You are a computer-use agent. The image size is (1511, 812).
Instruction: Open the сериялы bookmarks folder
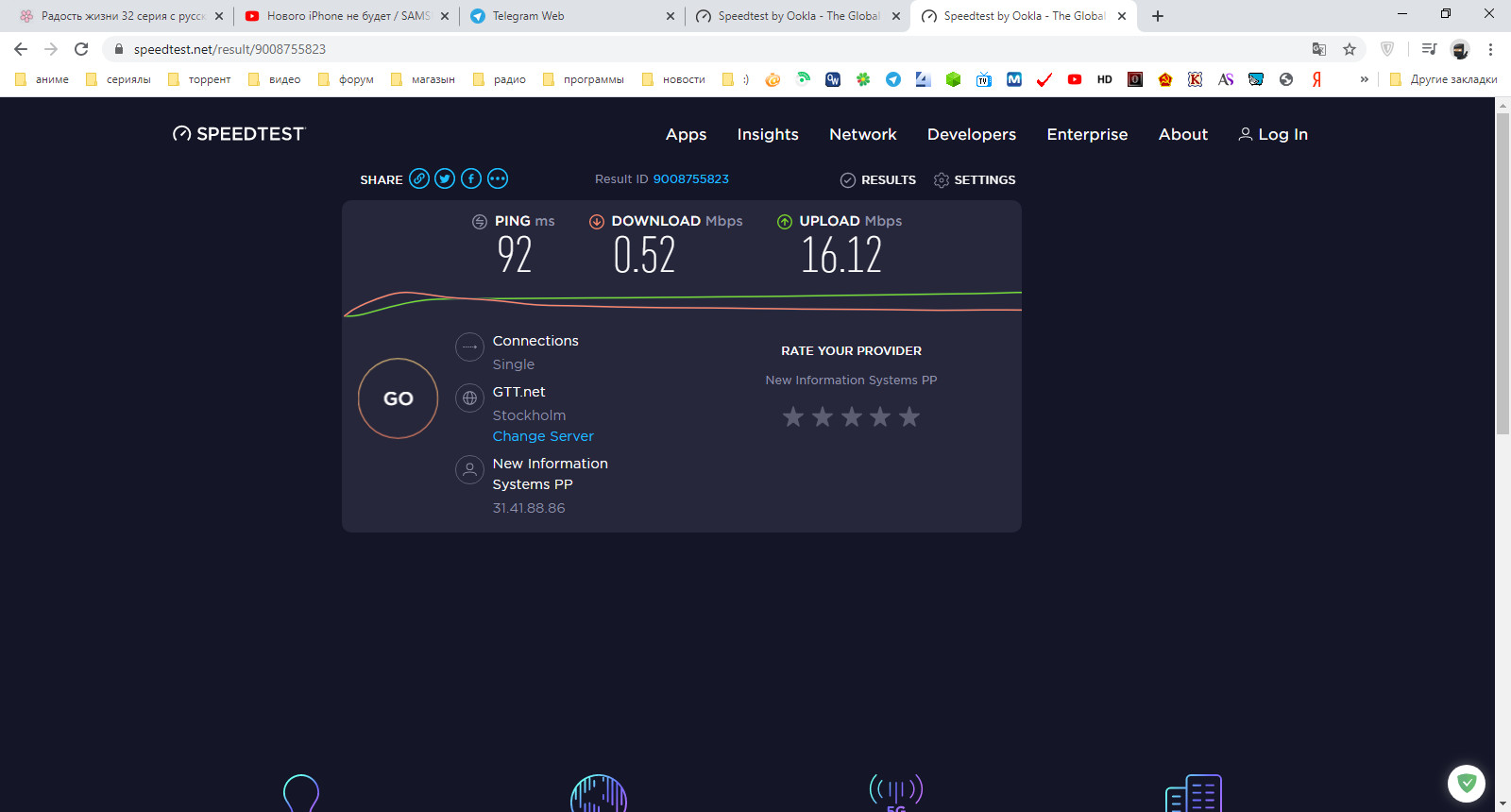(118, 79)
